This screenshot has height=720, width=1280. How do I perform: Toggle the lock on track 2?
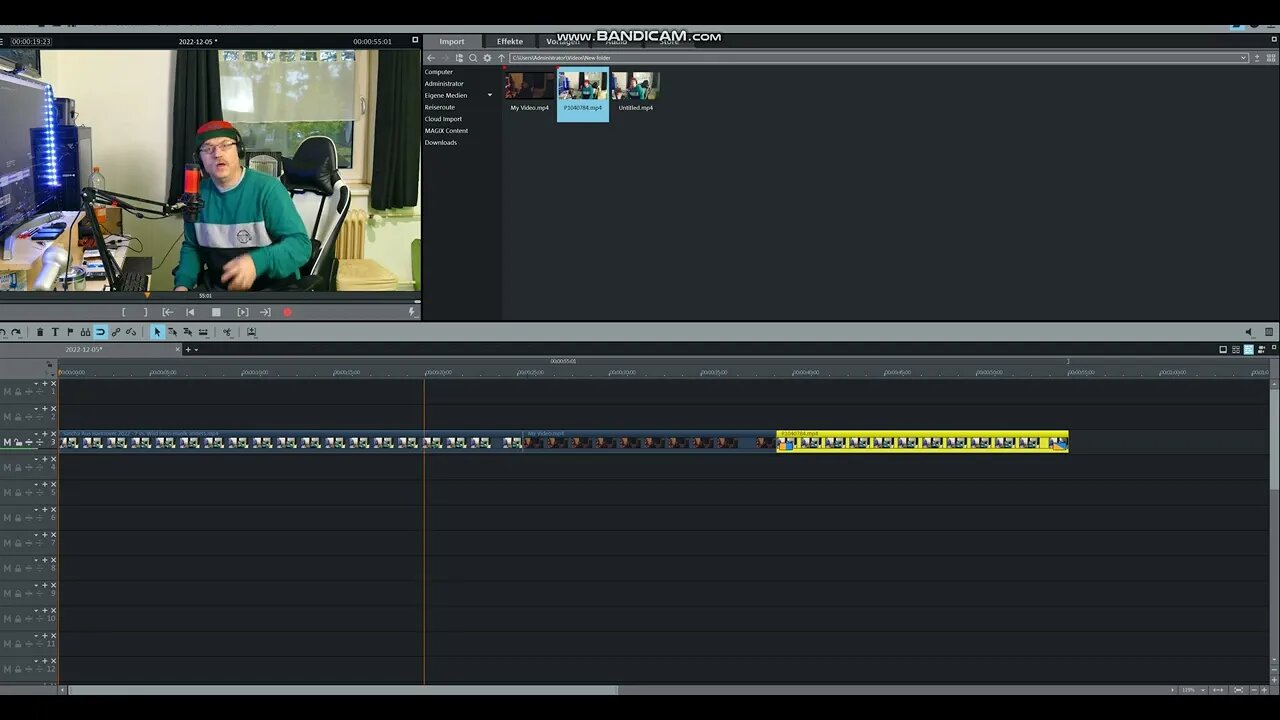(17, 417)
